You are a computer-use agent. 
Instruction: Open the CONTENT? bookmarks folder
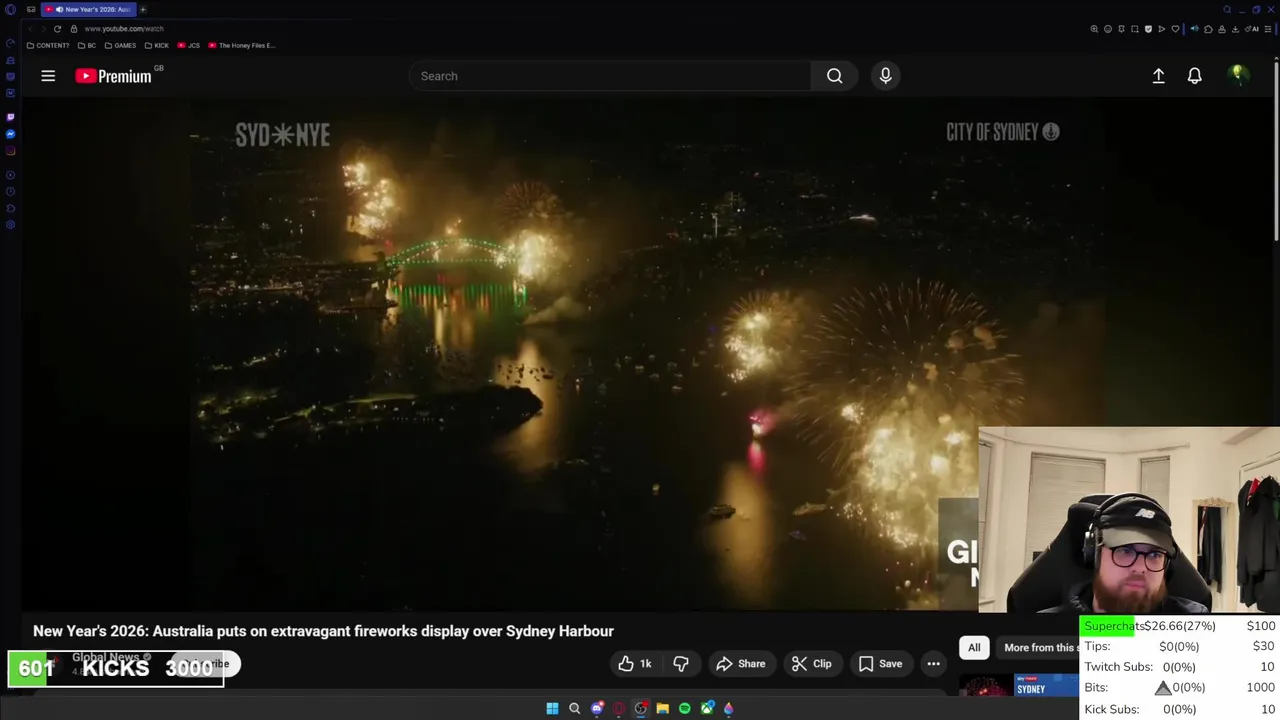click(48, 45)
